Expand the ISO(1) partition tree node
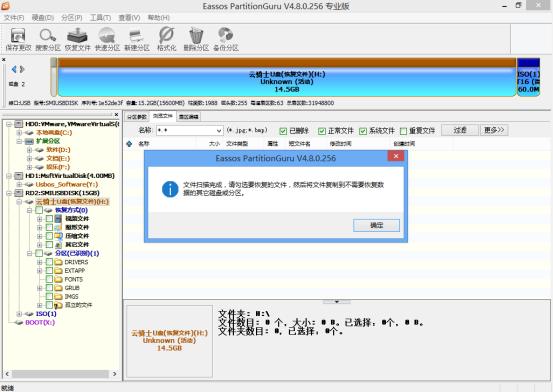This screenshot has height=392, width=553. click(x=19, y=314)
